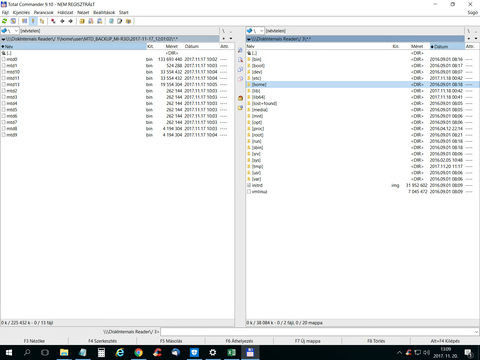The width and height of the screenshot is (480, 360).
Task: Open Settings gear on the taskbar
Action: pyautogui.click(x=213, y=352)
